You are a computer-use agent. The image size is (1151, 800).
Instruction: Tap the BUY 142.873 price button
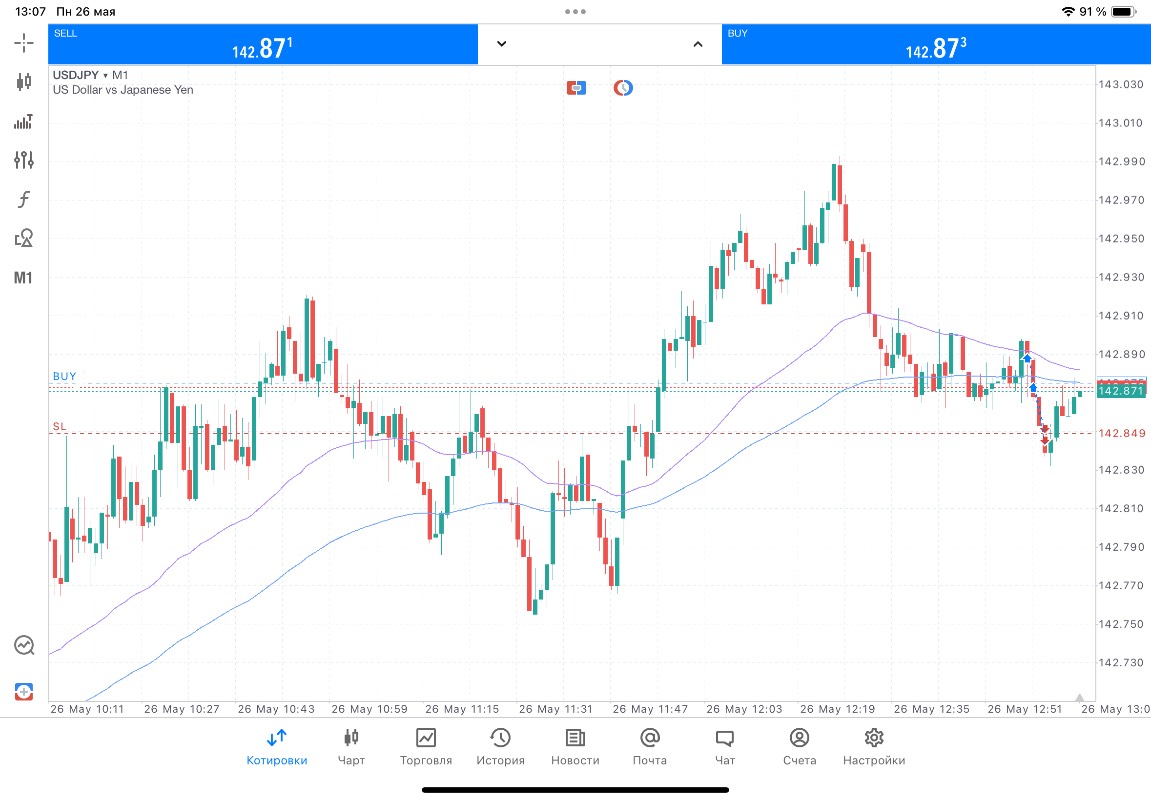(x=936, y=44)
